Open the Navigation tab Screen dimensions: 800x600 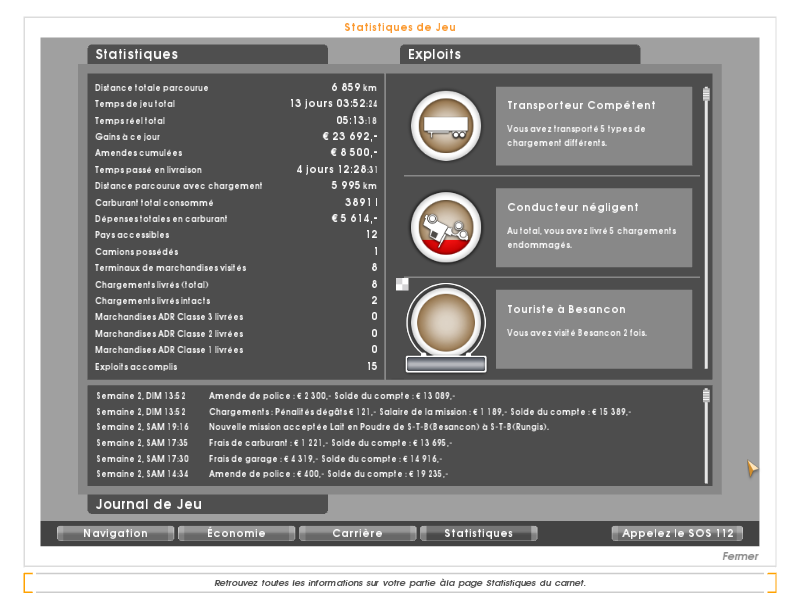[x=115, y=533]
